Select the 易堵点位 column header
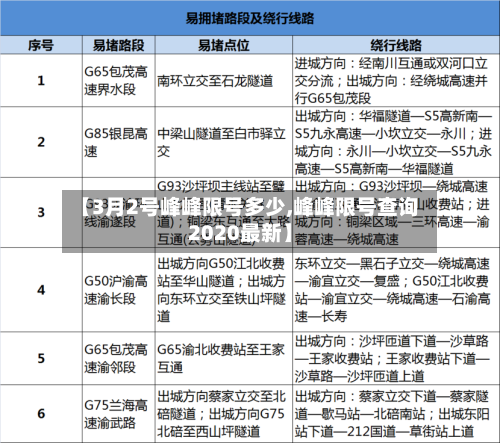The image size is (500, 443). pyautogui.click(x=224, y=45)
